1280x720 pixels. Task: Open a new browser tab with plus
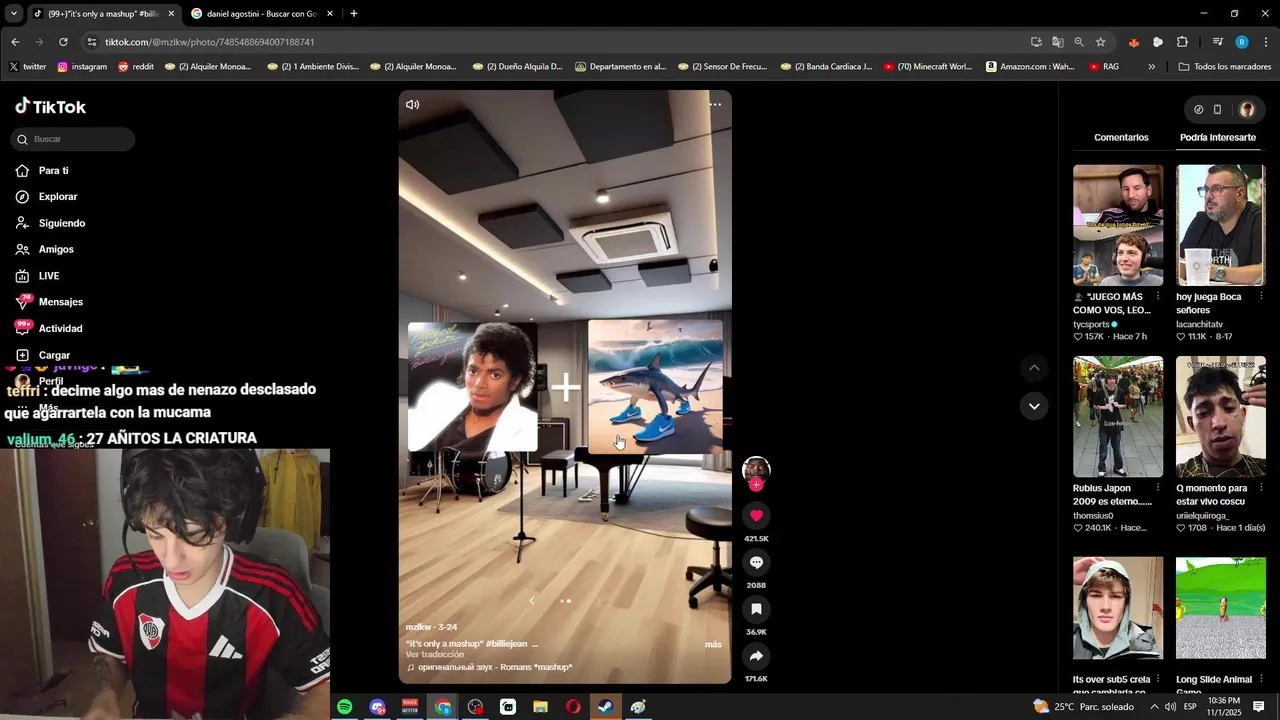point(353,14)
